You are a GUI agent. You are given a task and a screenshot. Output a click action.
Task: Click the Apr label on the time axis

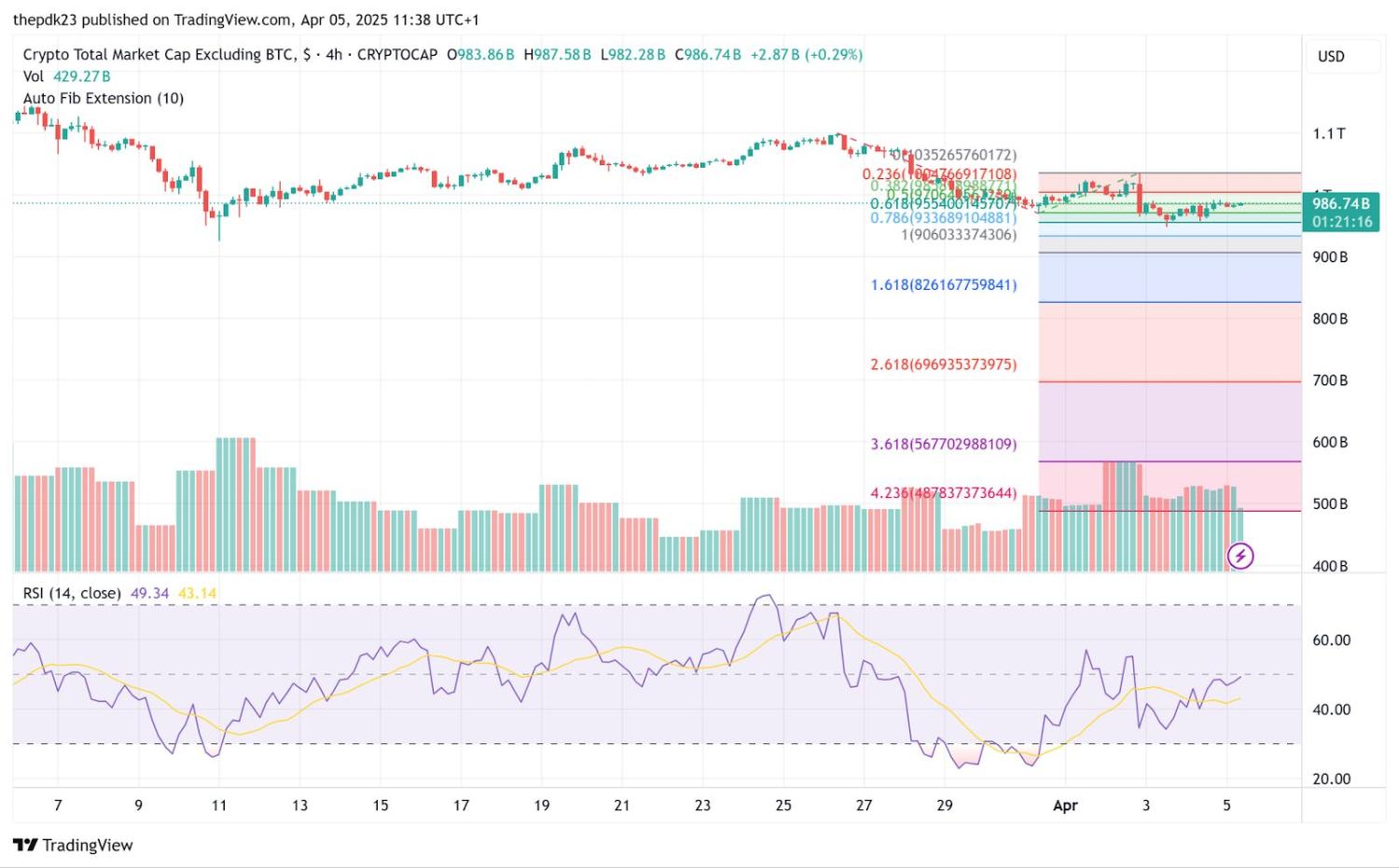pos(1064,806)
